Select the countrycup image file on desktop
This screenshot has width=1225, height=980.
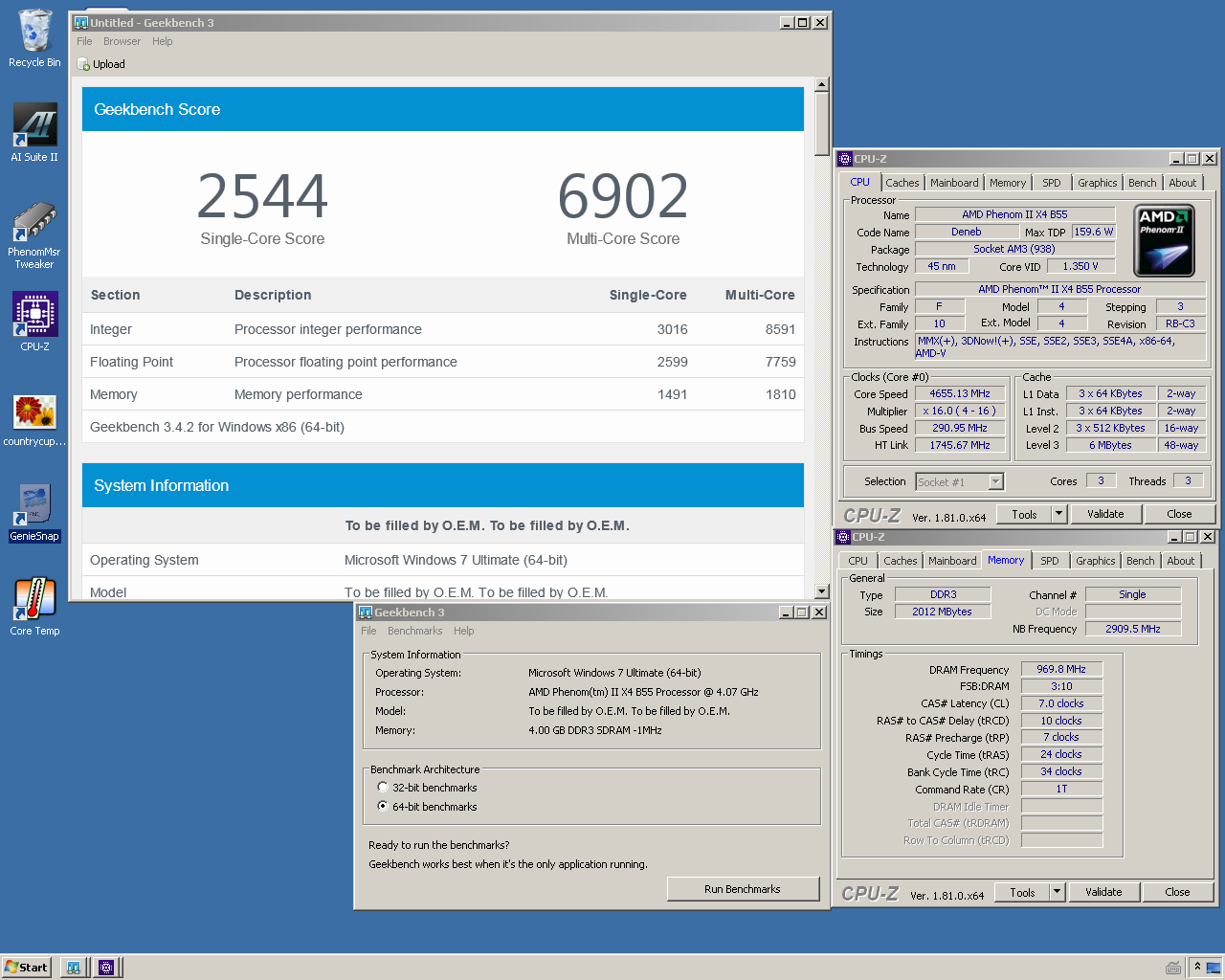coord(34,419)
